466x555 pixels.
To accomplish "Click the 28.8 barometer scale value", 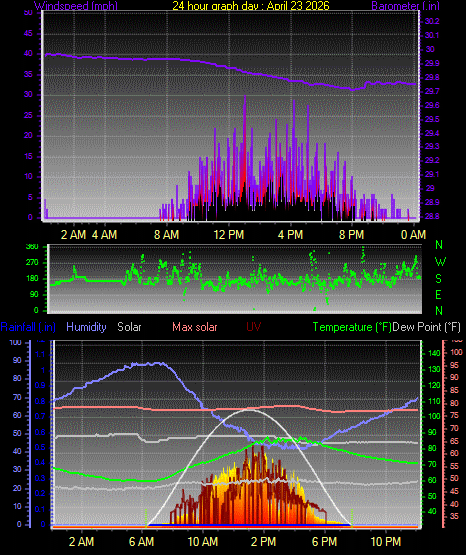I will (x=432, y=216).
